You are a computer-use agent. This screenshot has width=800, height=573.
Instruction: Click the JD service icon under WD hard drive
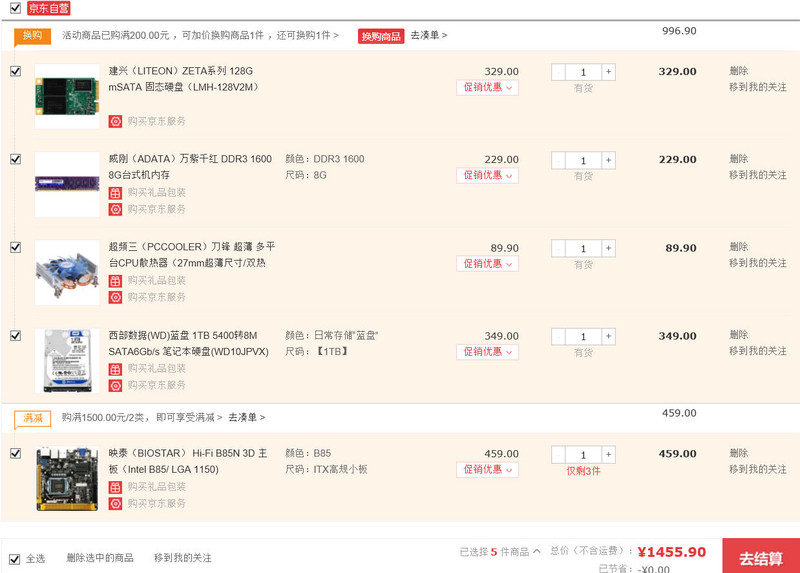tap(115, 385)
